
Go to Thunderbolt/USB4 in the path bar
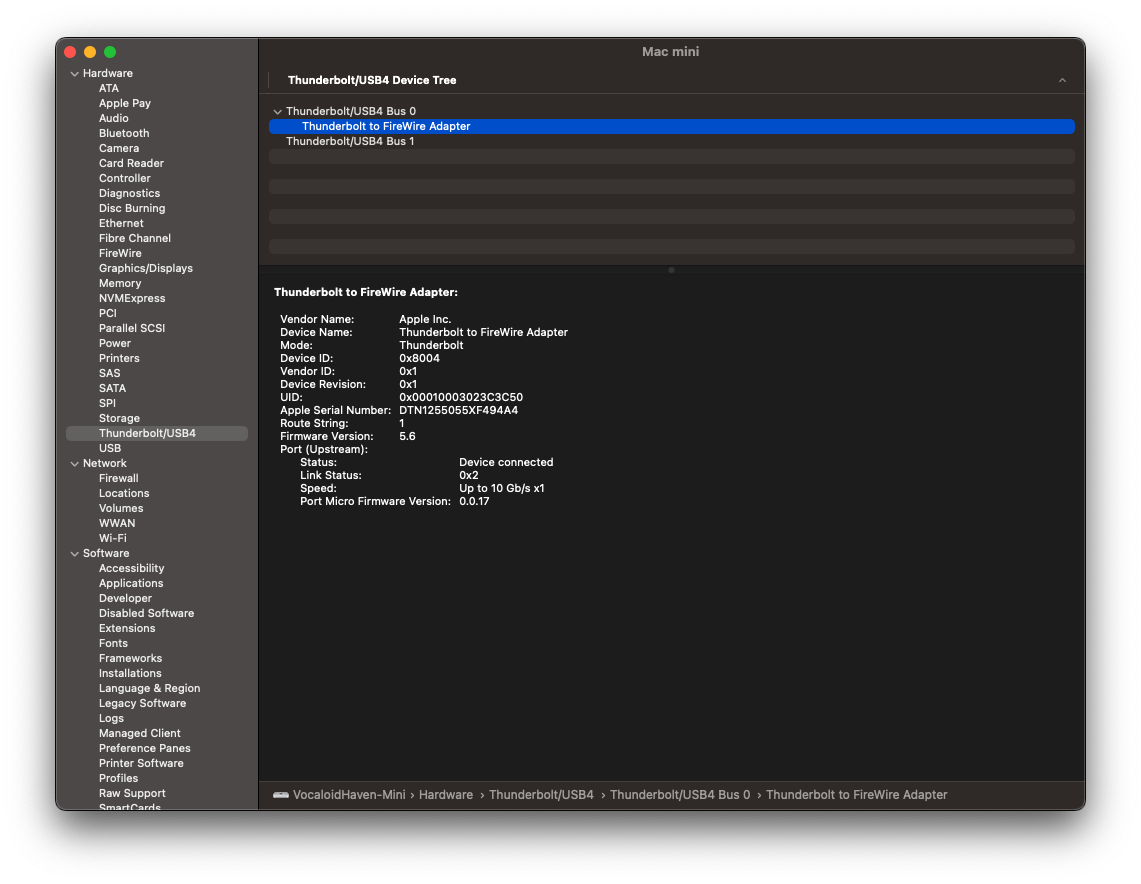pyautogui.click(x=541, y=795)
